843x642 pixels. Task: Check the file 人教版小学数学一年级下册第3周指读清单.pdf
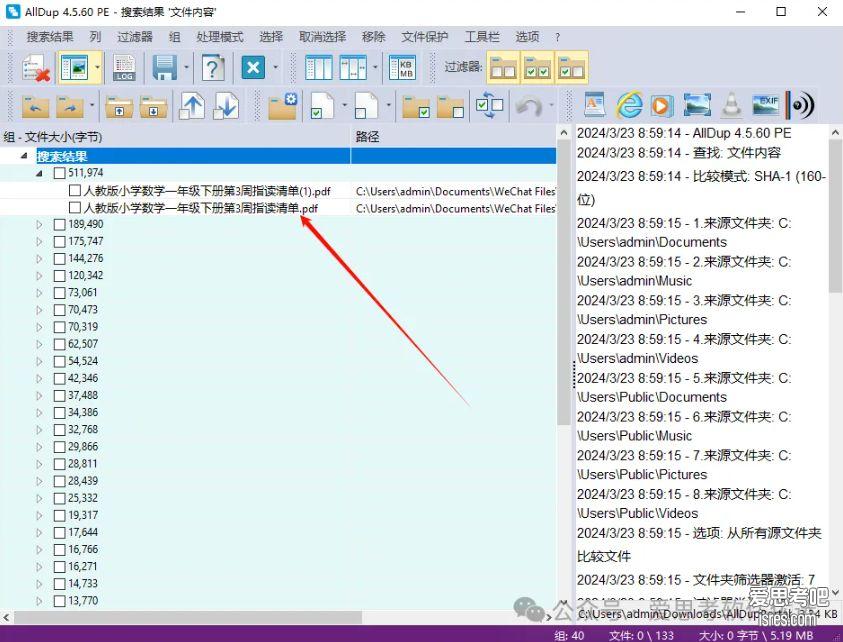pos(75,208)
